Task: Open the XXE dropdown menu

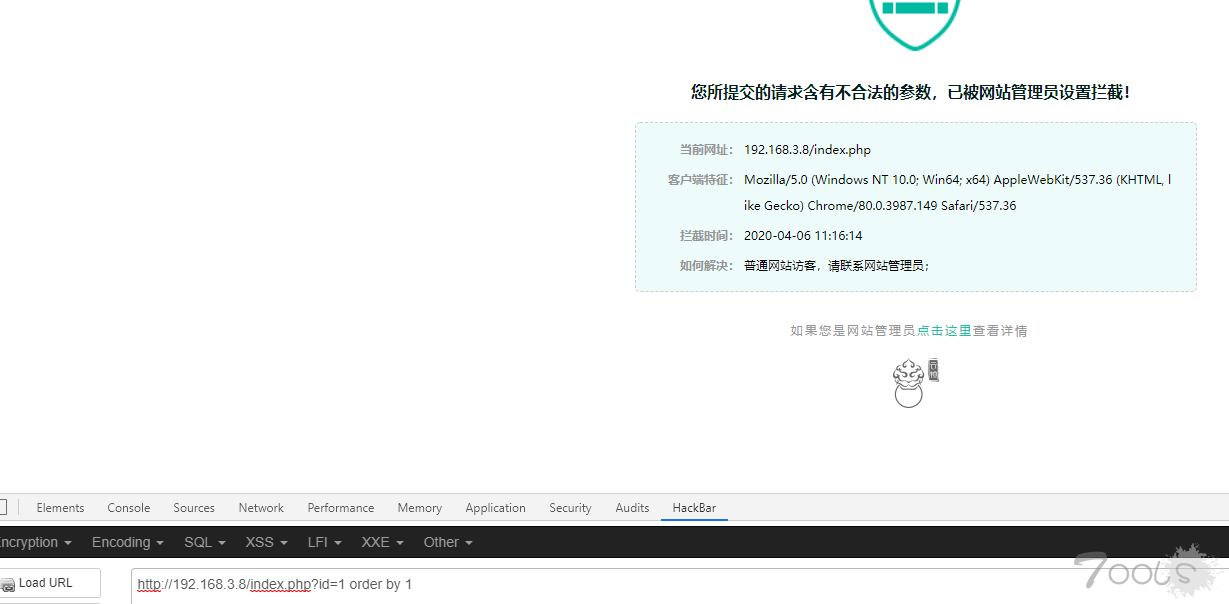Action: pos(382,542)
